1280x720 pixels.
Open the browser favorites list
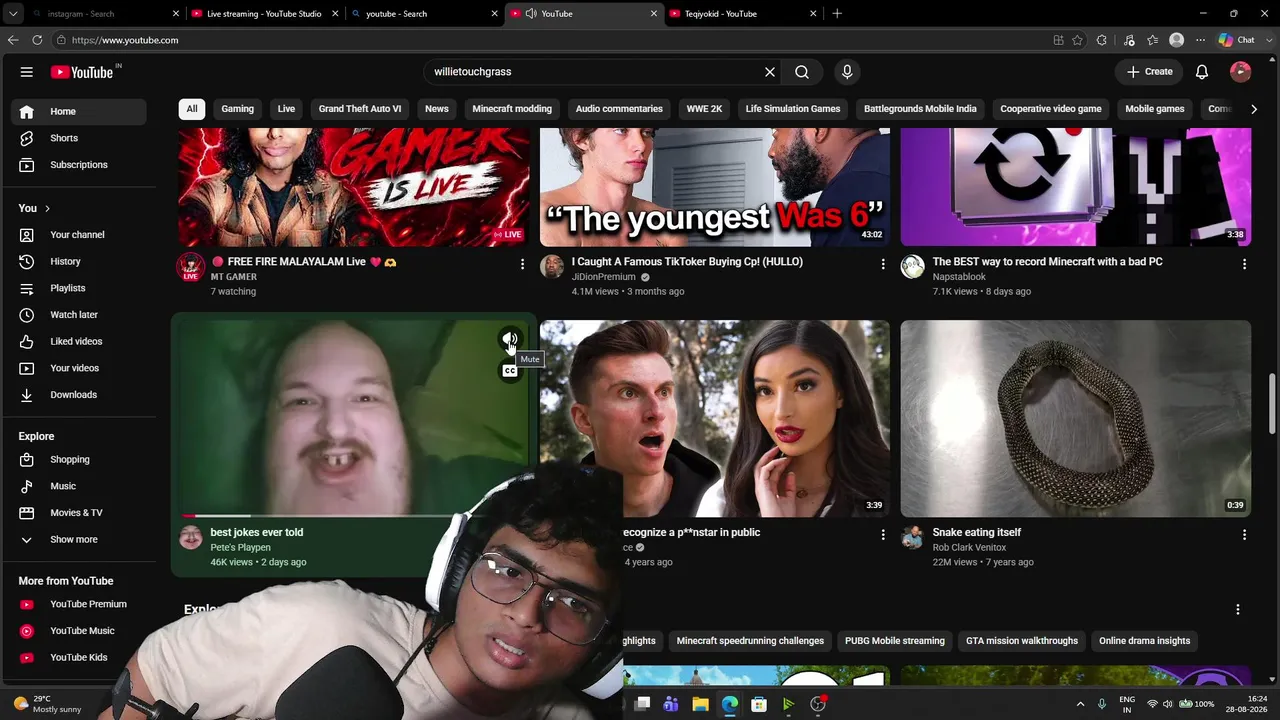coord(1153,40)
